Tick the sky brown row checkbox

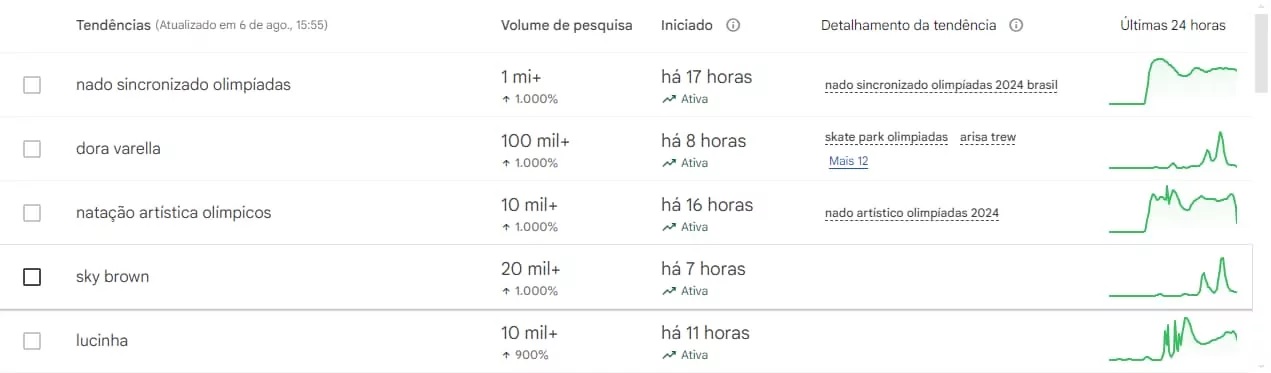pos(32,277)
